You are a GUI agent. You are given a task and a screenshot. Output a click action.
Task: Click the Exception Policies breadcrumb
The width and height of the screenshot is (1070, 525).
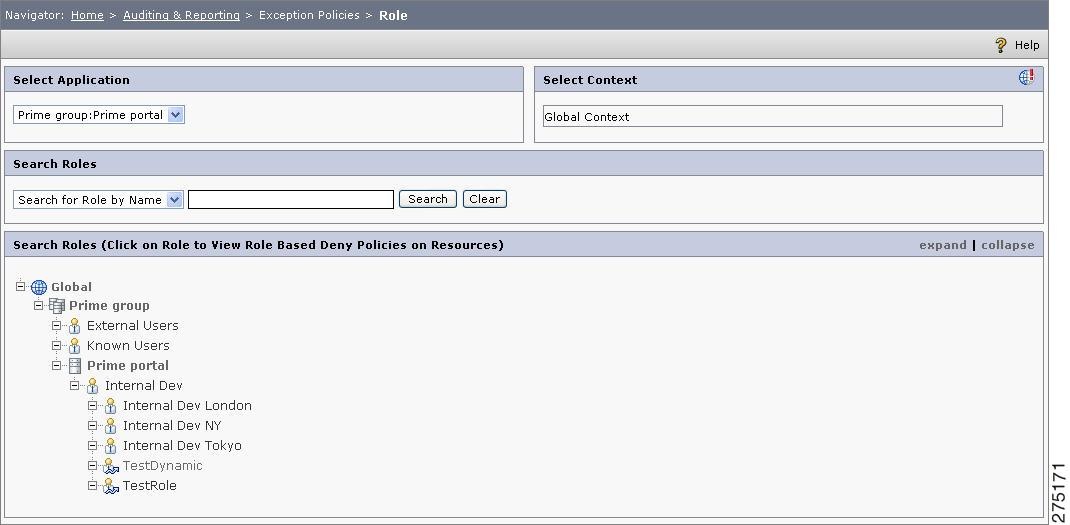click(309, 15)
